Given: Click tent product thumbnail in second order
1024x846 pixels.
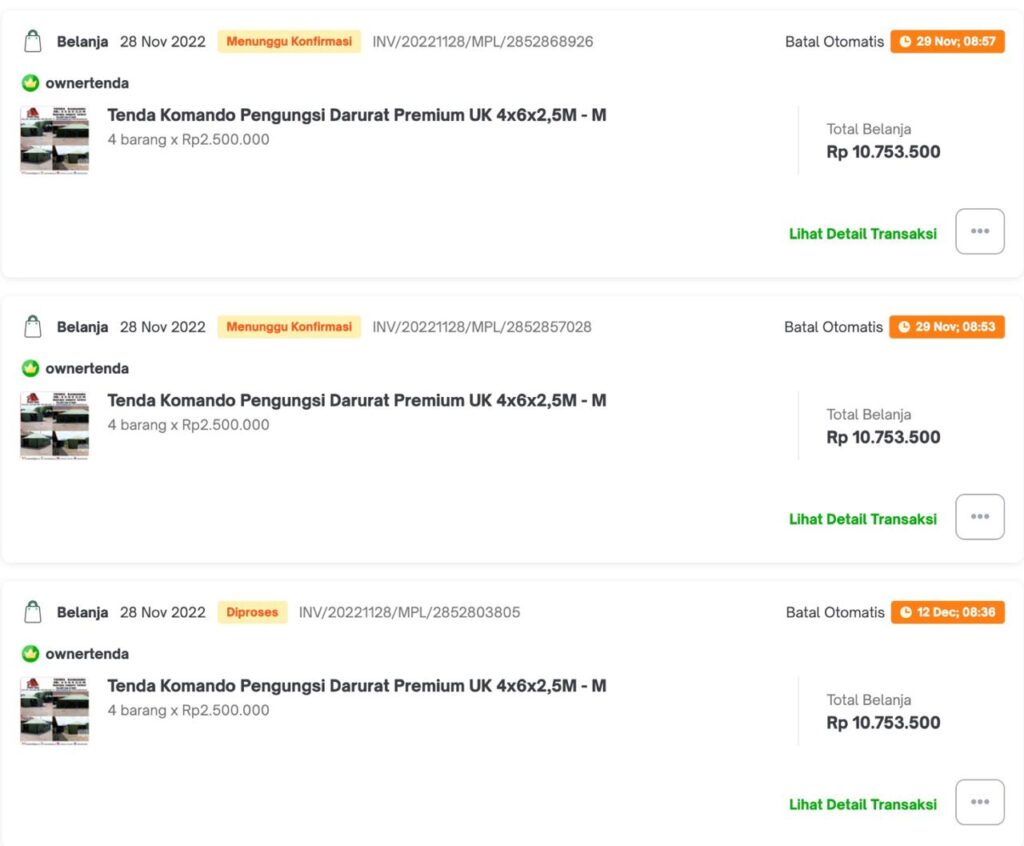Looking at the screenshot, I should click(x=55, y=425).
